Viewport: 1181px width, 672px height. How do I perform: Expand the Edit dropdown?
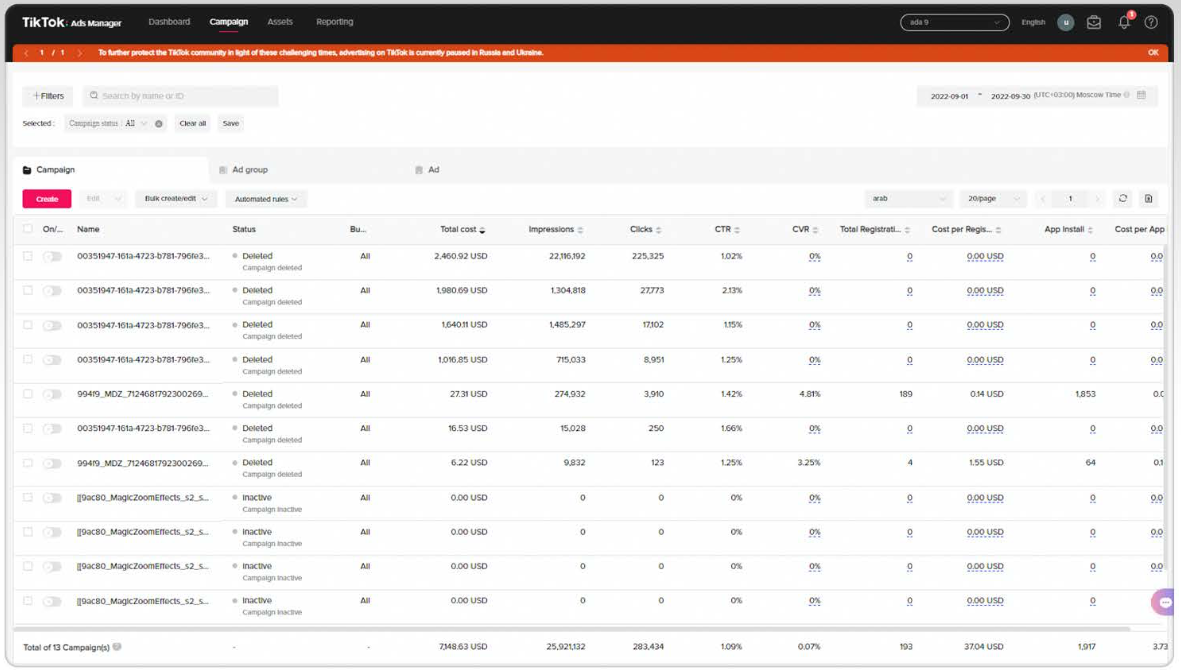pos(102,199)
